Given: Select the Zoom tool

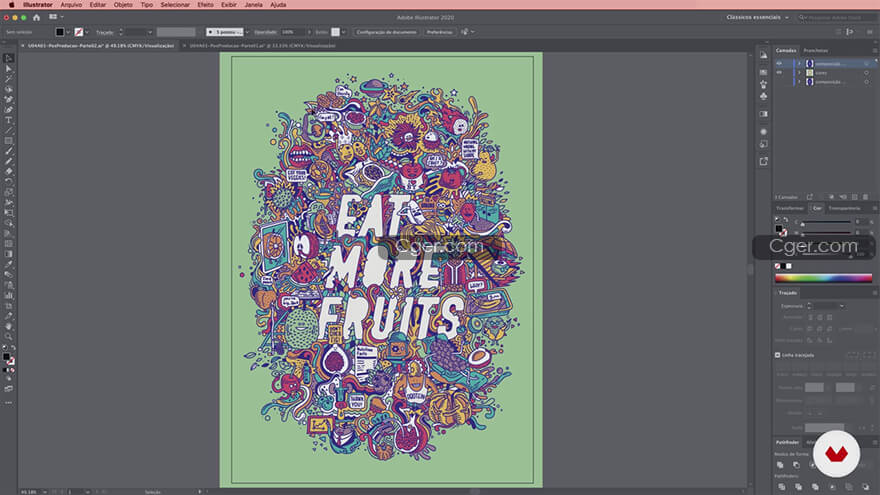Looking at the screenshot, I should (x=8, y=336).
